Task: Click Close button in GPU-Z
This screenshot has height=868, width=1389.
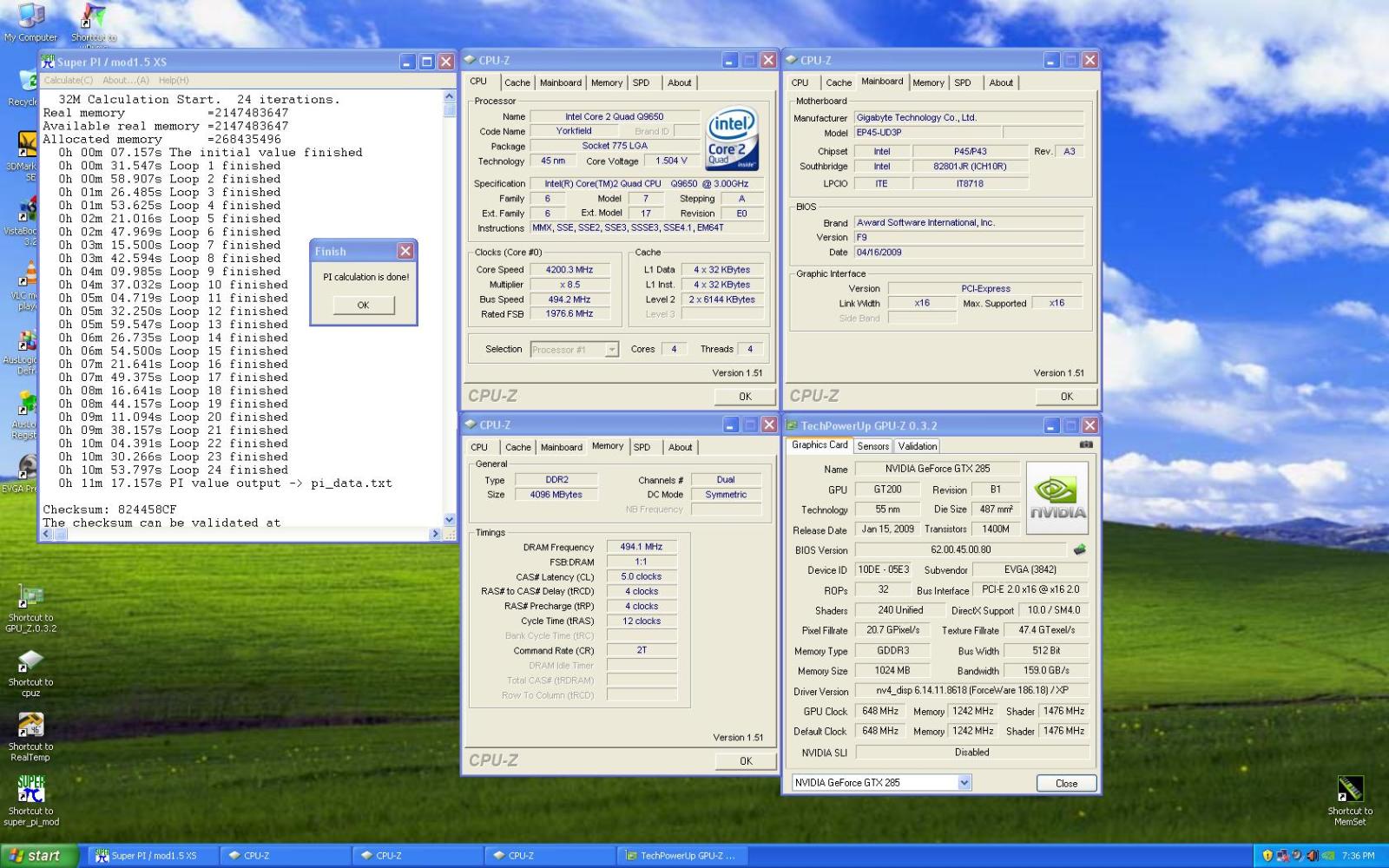Action: 1066,783
